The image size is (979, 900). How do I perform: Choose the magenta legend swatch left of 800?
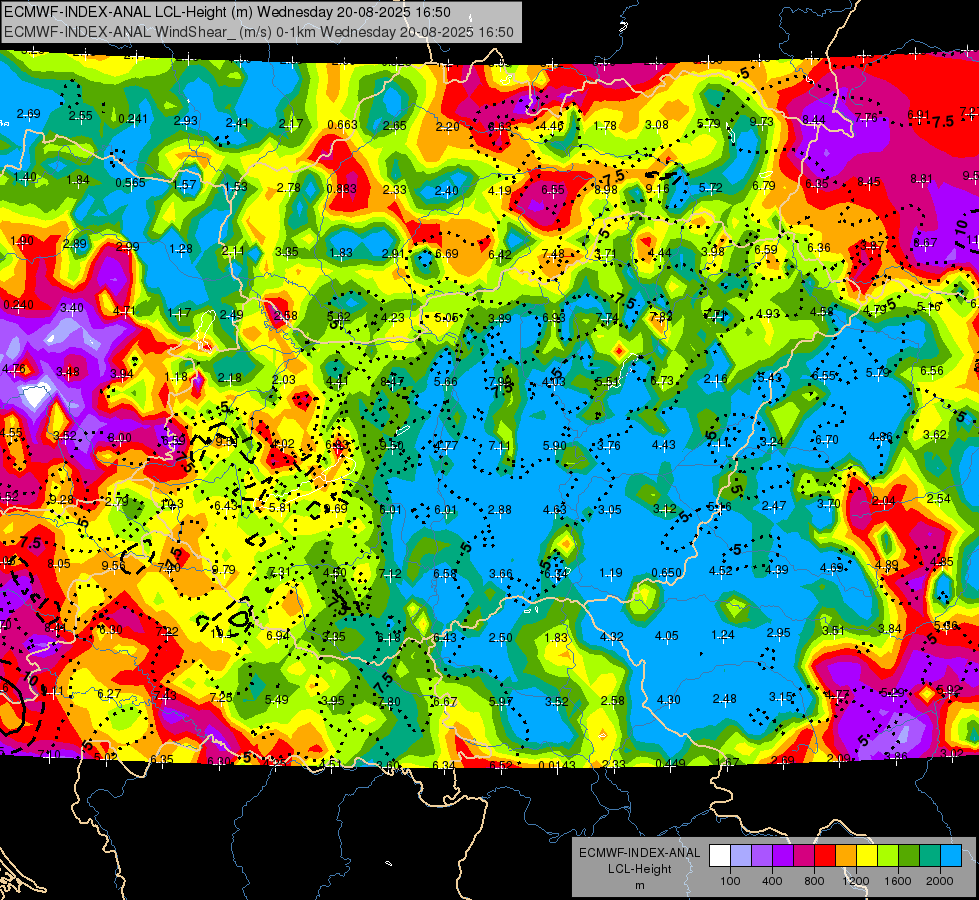(x=804, y=856)
